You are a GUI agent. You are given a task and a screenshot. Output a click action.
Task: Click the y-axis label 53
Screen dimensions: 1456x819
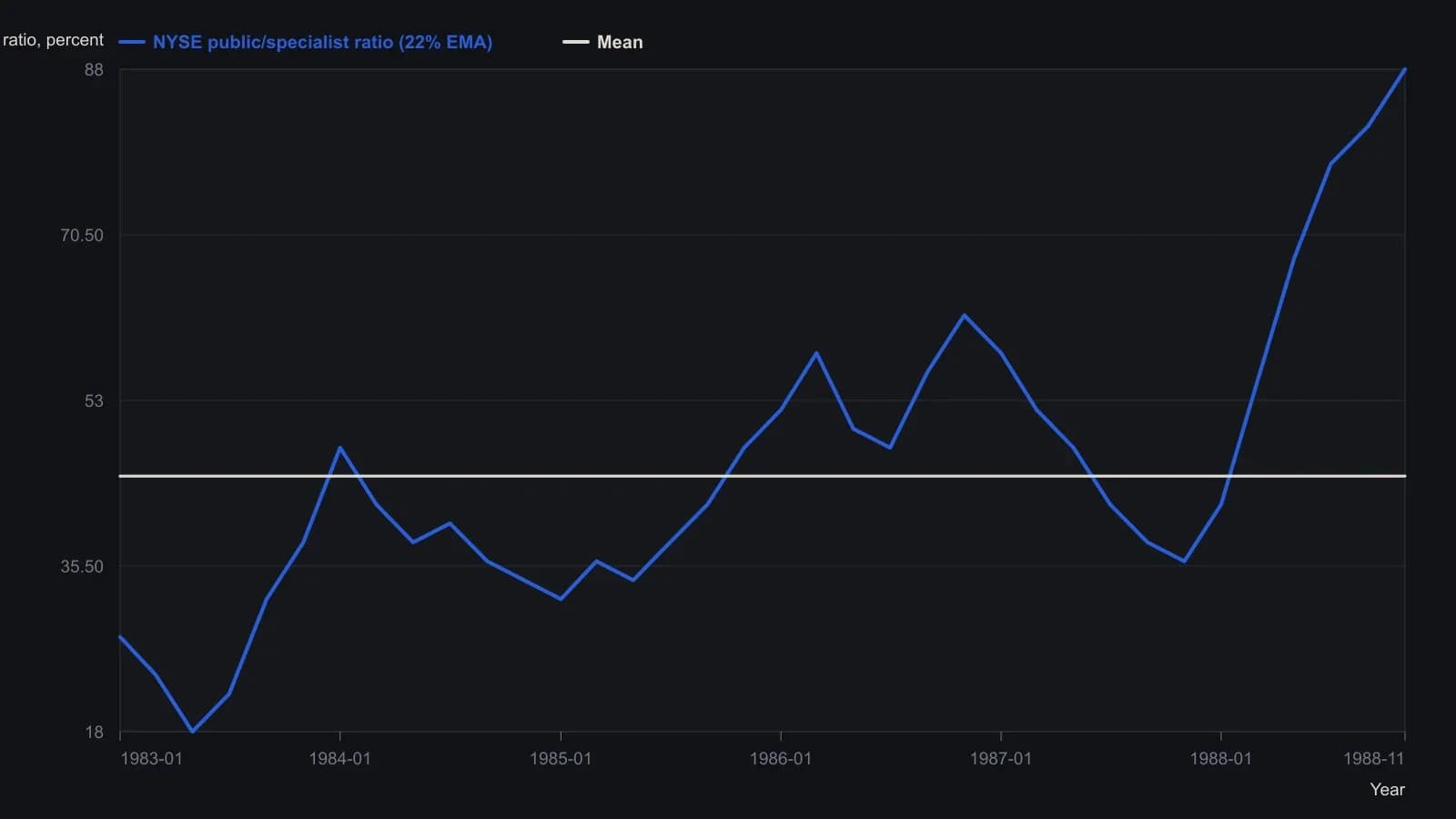[94, 400]
